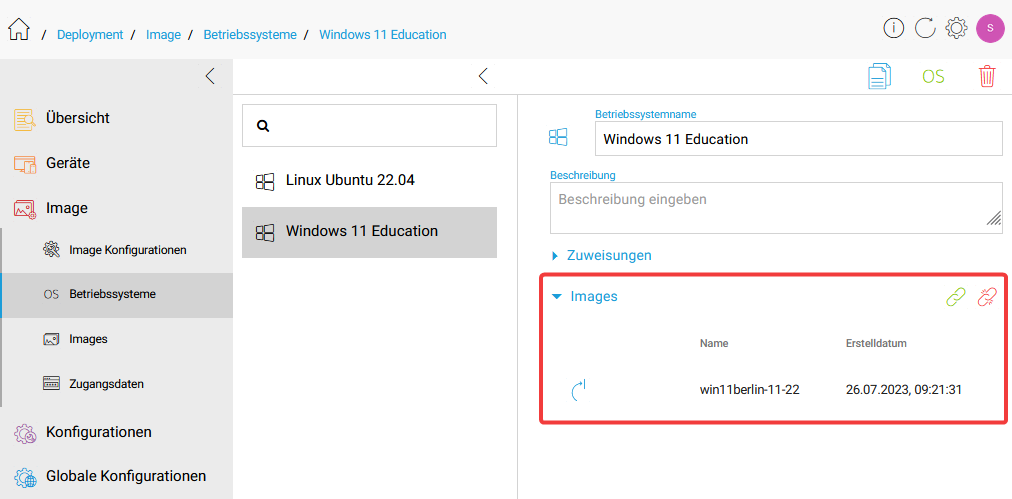Viewport: 1012px width, 499px height.
Task: Click the Betriebssysteme breadcrumb link
Action: click(250, 35)
